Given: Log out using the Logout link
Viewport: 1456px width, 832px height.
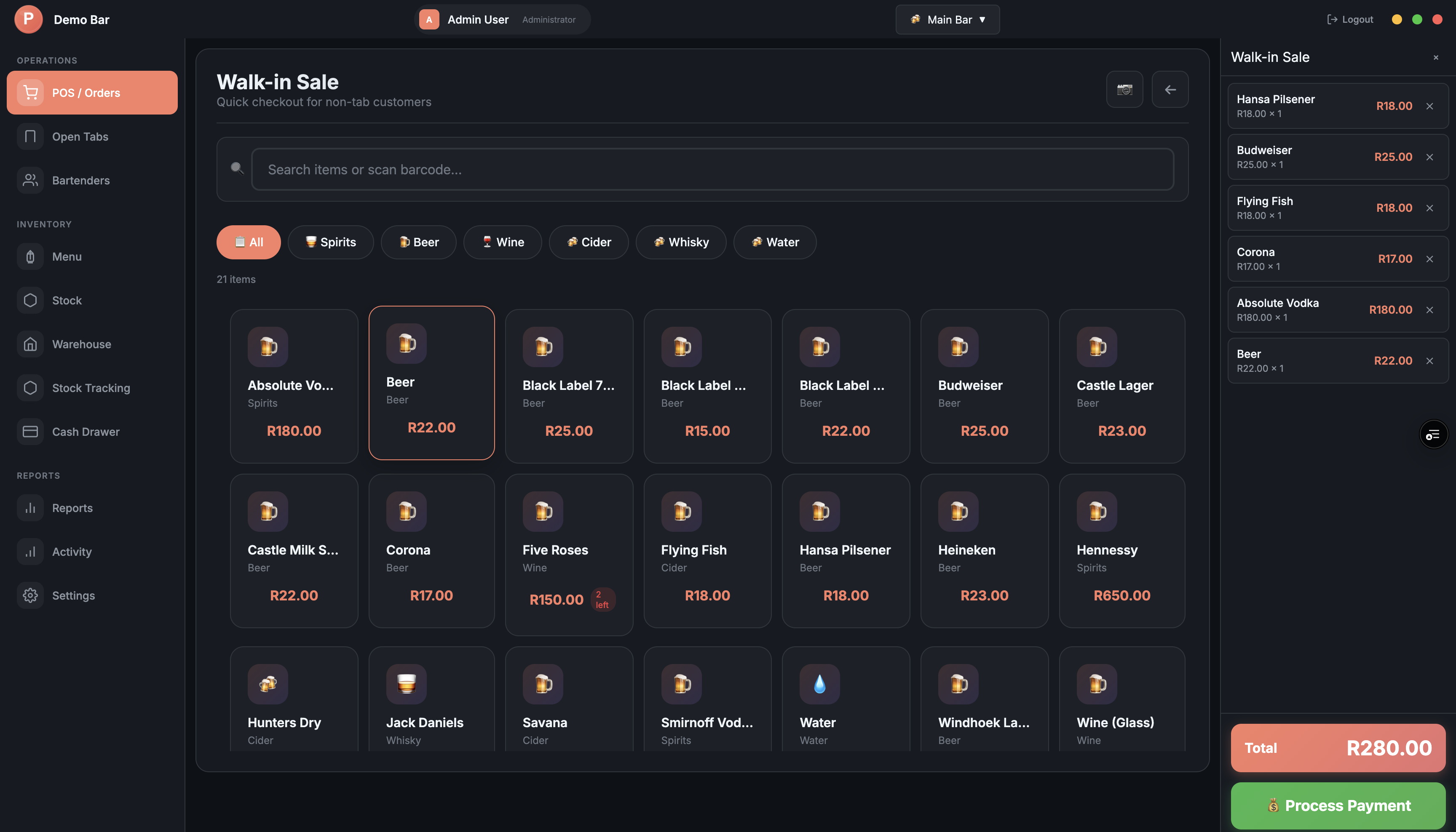Looking at the screenshot, I should coord(1350,19).
